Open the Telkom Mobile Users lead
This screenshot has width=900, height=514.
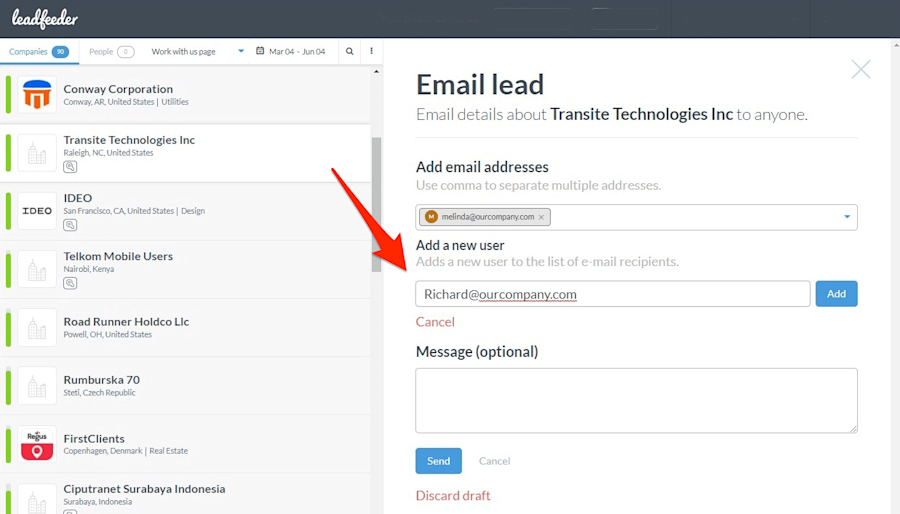(x=185, y=270)
